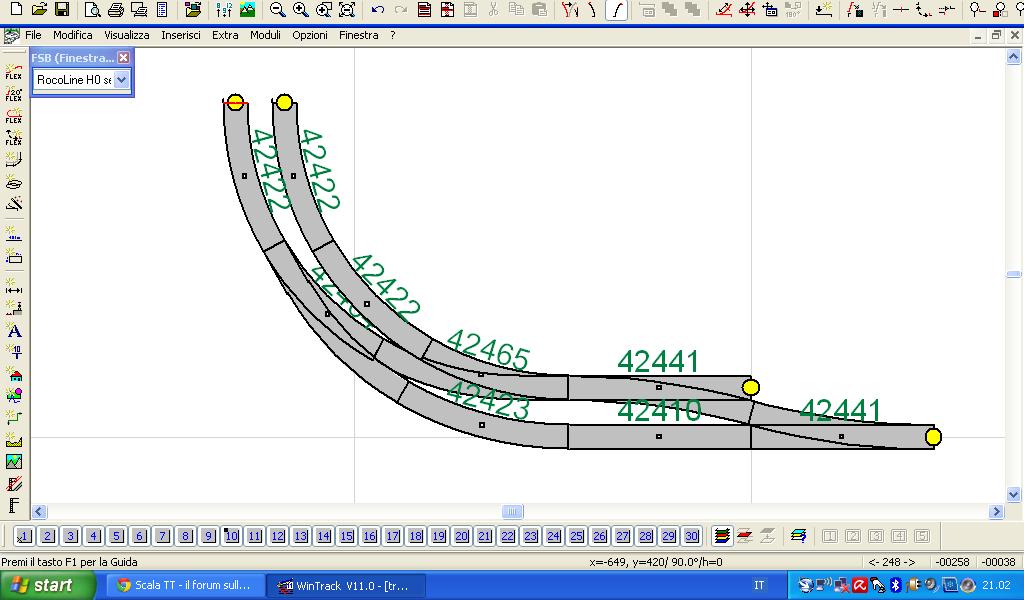Viewport: 1024px width, 600px height.
Task: Print the track plan
Action: pyautogui.click(x=116, y=9)
